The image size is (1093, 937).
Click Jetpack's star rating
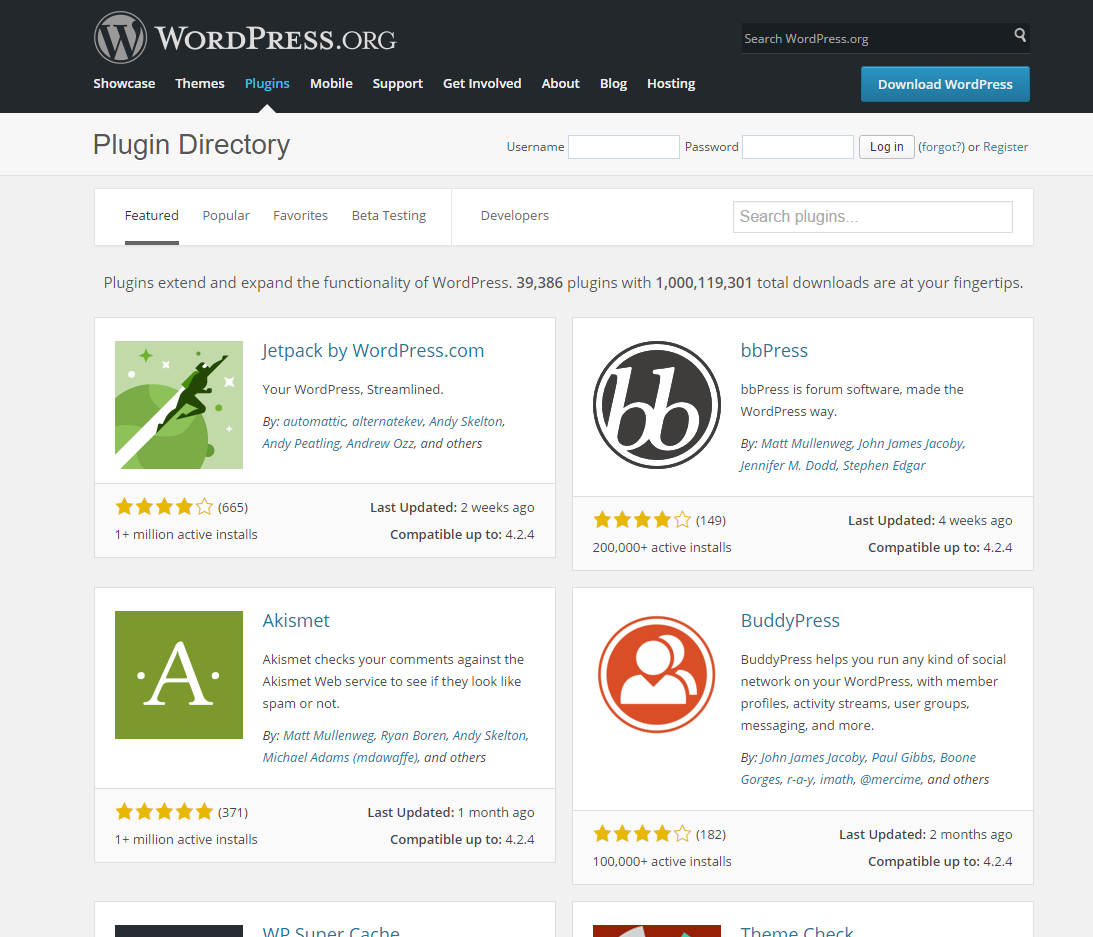click(x=164, y=507)
